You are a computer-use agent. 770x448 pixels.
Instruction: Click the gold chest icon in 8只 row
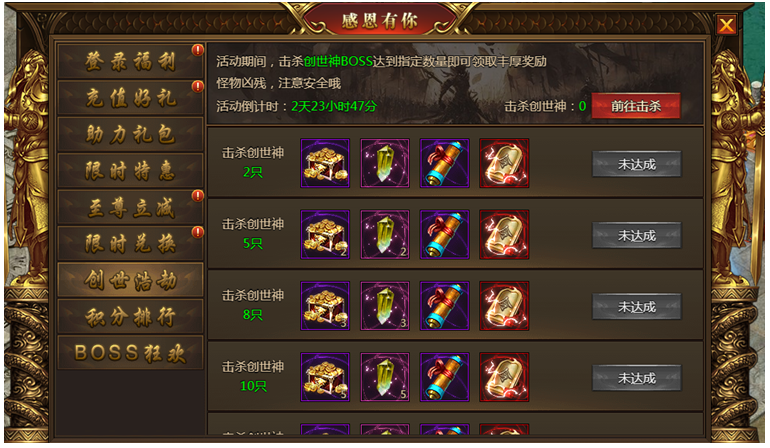[x=325, y=306]
